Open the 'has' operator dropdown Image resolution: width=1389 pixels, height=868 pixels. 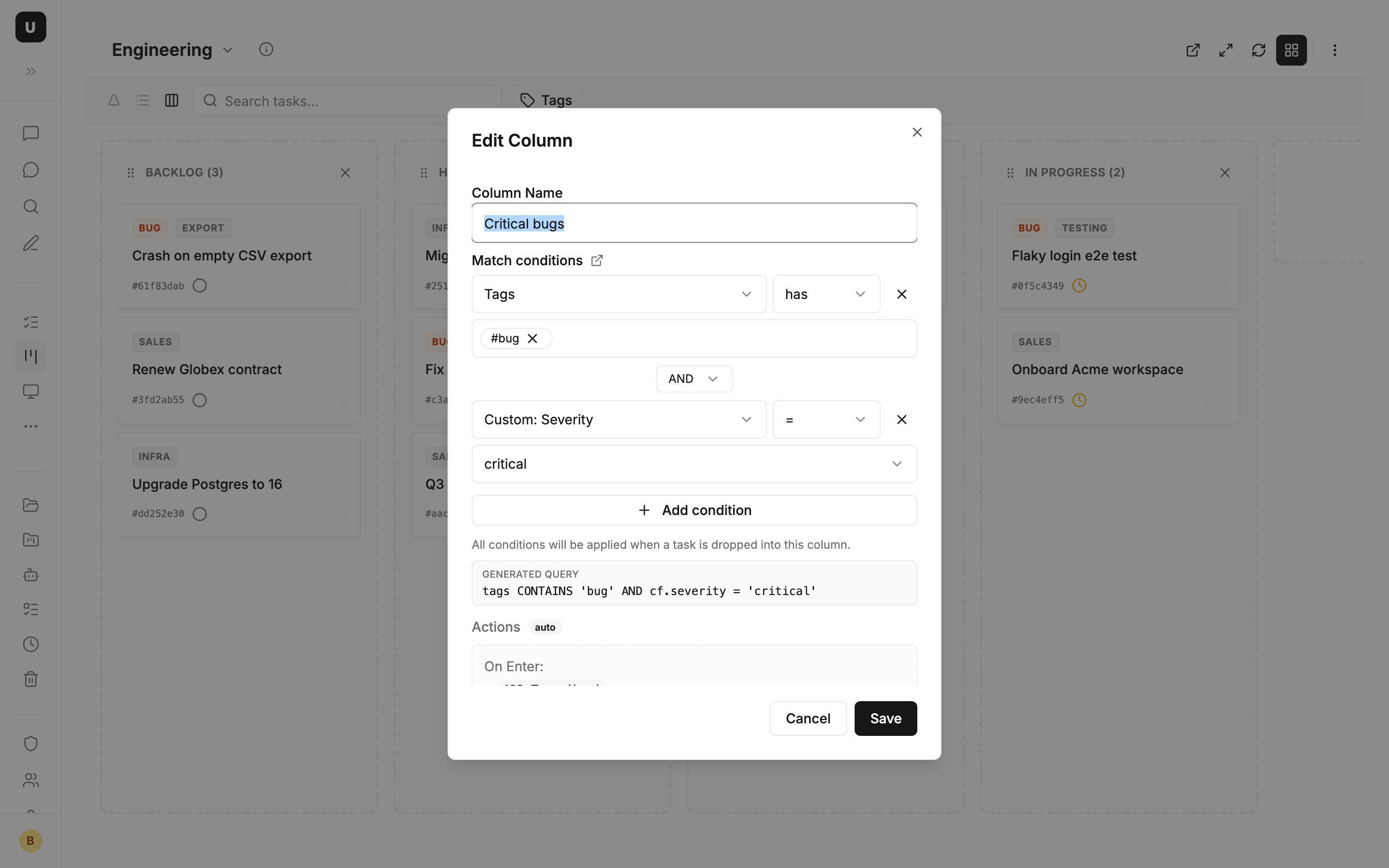pos(826,294)
